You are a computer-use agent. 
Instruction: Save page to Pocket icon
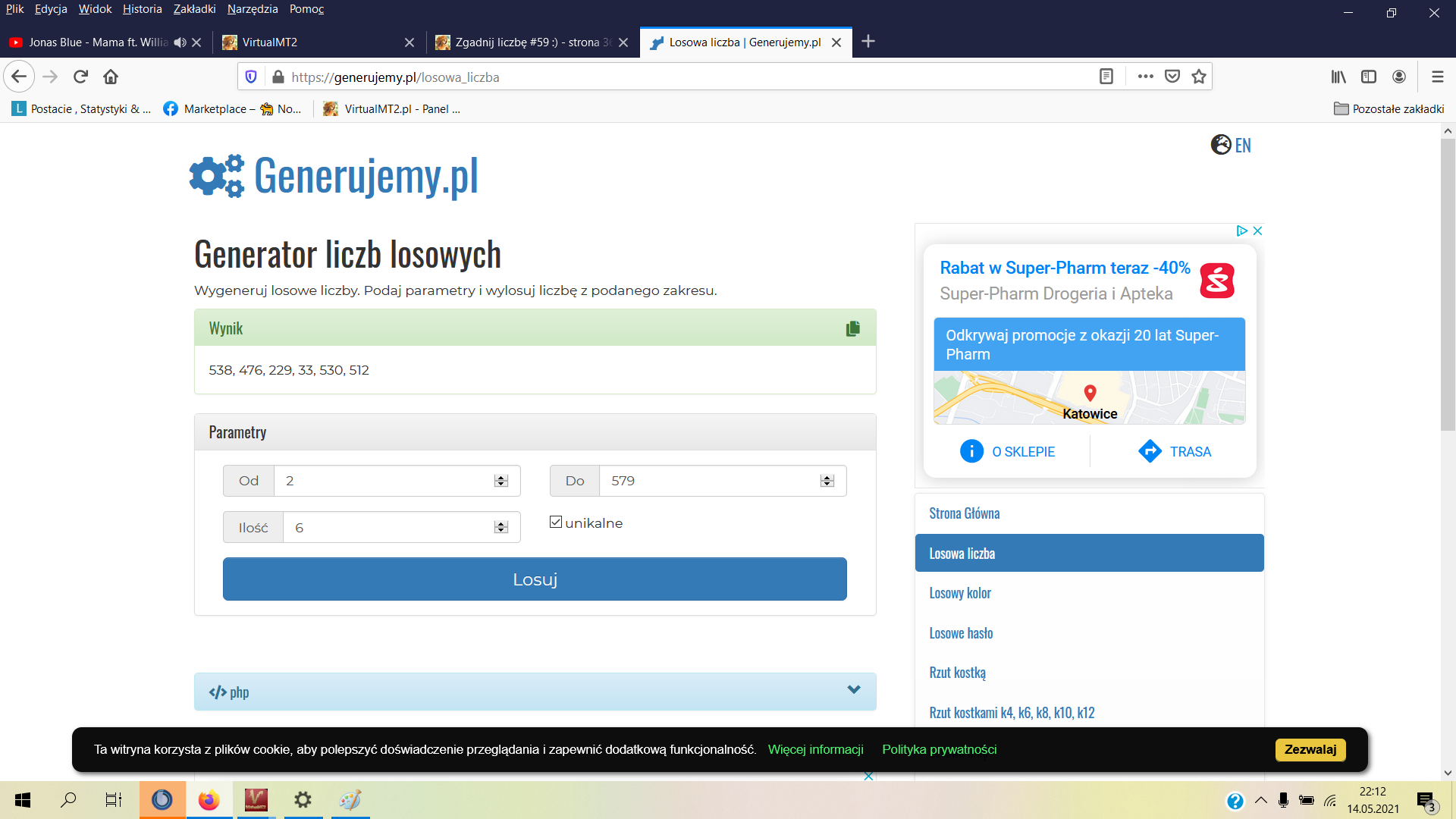(1172, 77)
